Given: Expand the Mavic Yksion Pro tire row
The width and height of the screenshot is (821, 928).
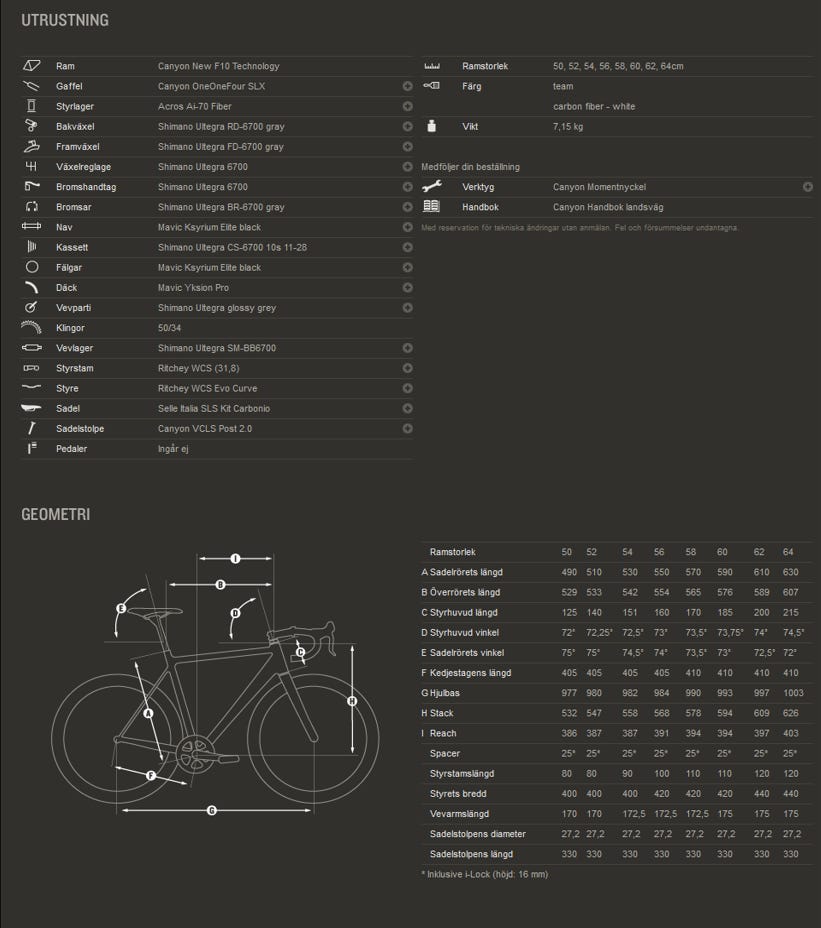Looking at the screenshot, I should [x=407, y=287].
